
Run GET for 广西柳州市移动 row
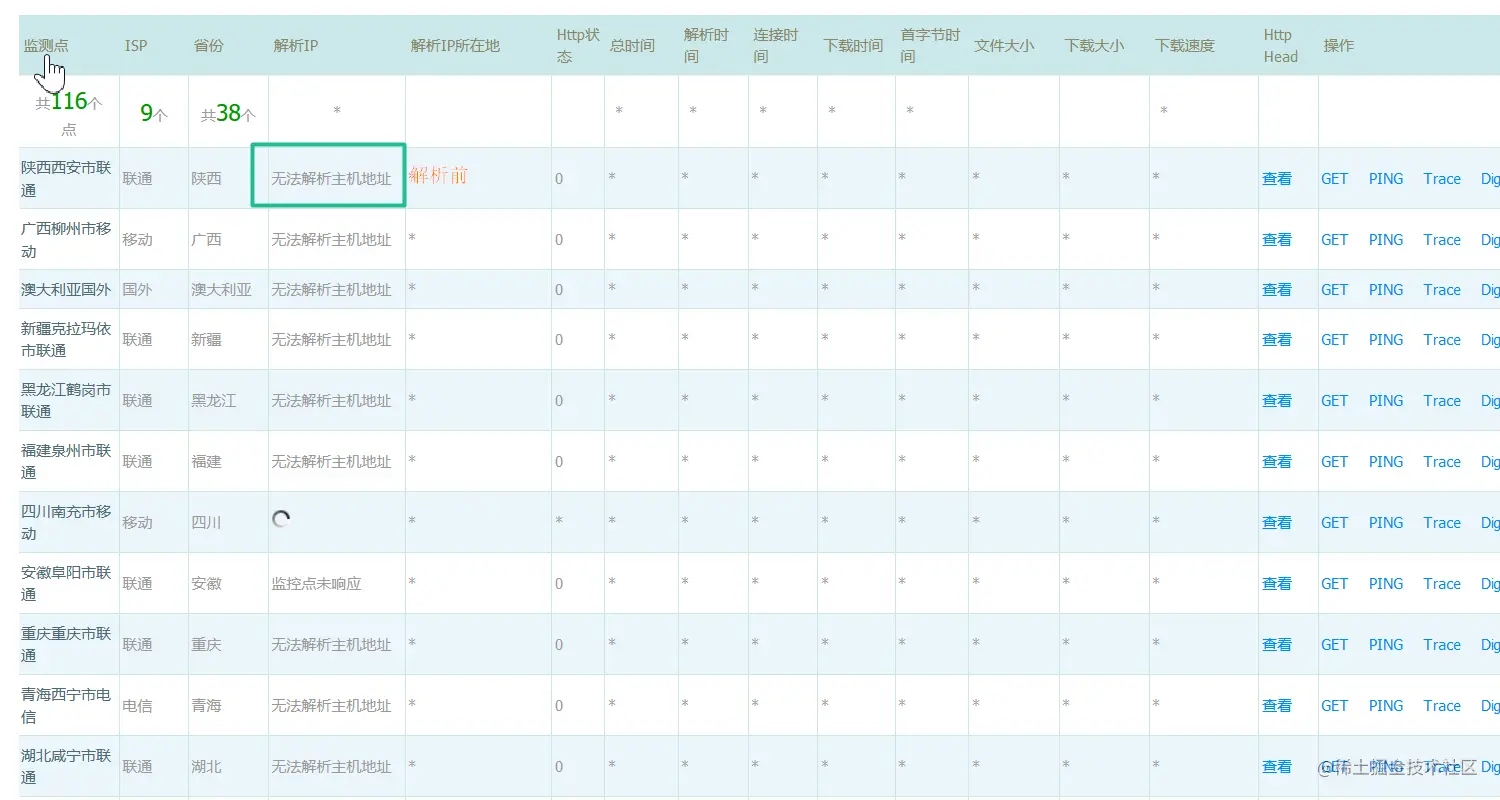coord(1334,240)
